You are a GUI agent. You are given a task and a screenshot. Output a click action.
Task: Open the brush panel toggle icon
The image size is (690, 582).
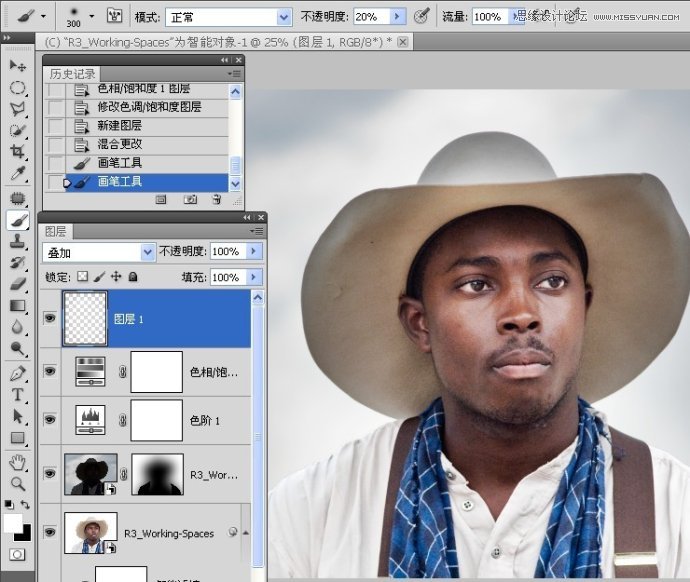click(x=115, y=16)
